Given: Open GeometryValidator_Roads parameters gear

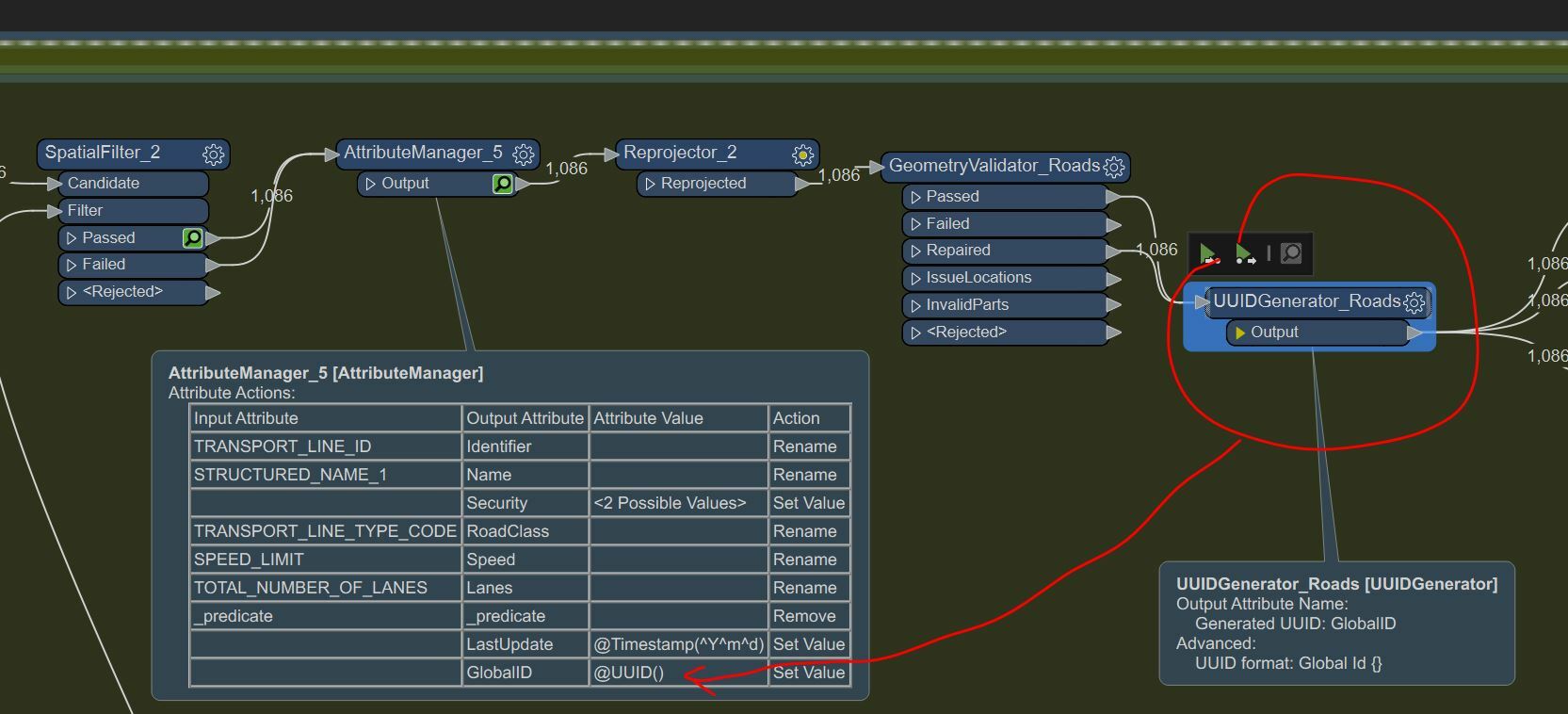Looking at the screenshot, I should 1114,168.
